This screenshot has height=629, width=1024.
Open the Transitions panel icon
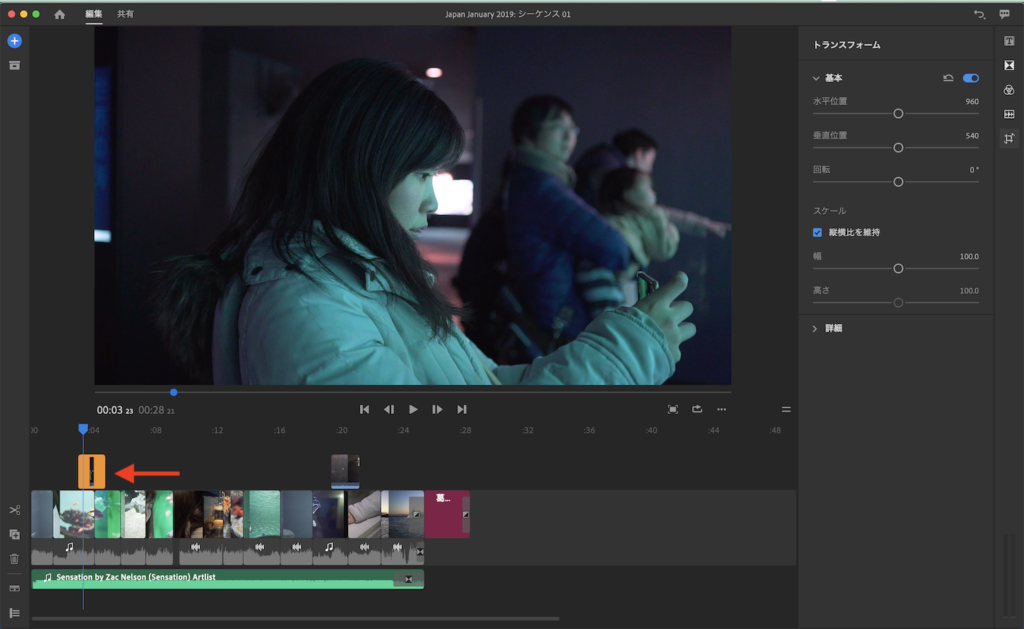[1009, 66]
